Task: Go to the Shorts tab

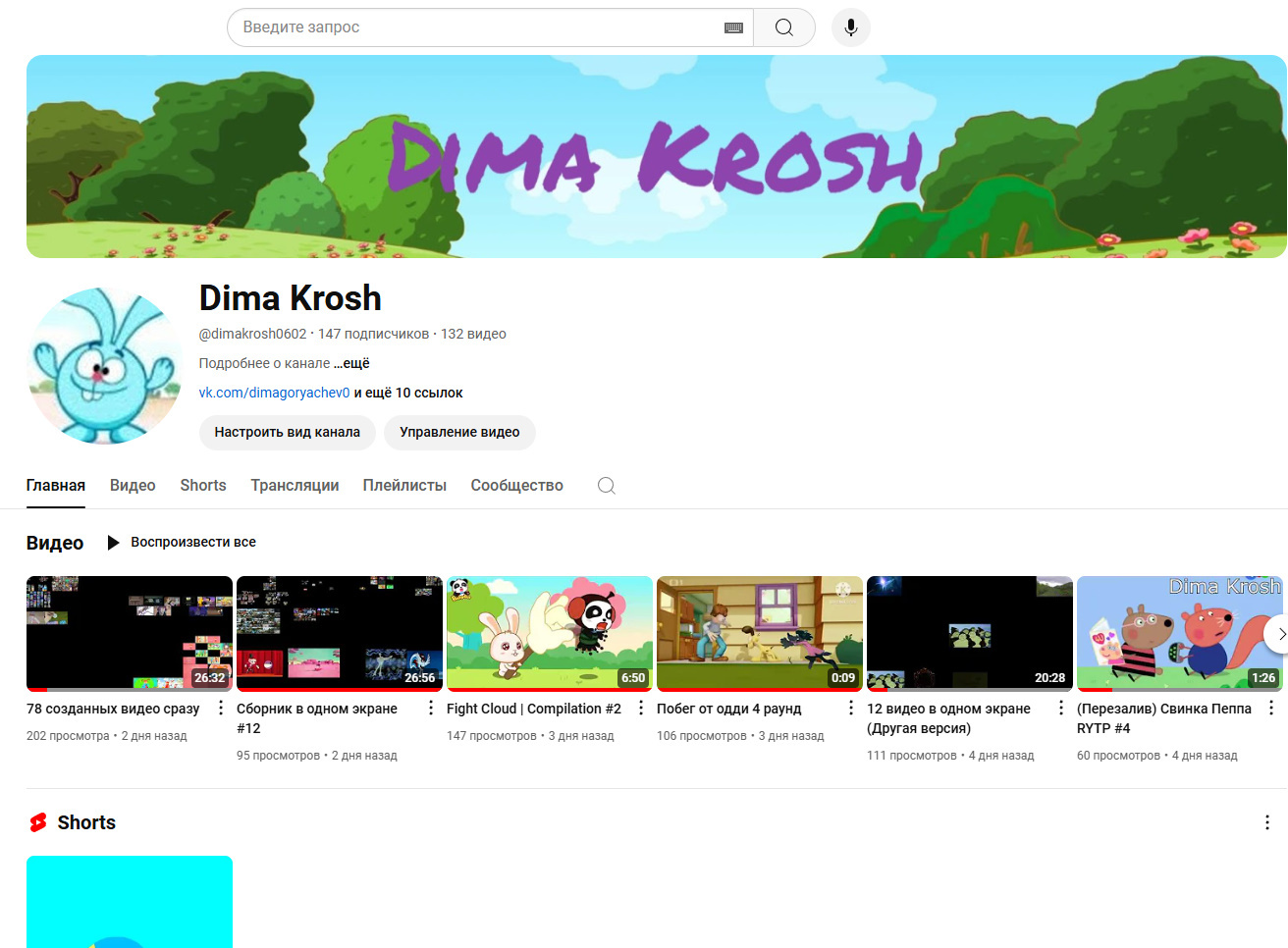Action: tap(203, 486)
